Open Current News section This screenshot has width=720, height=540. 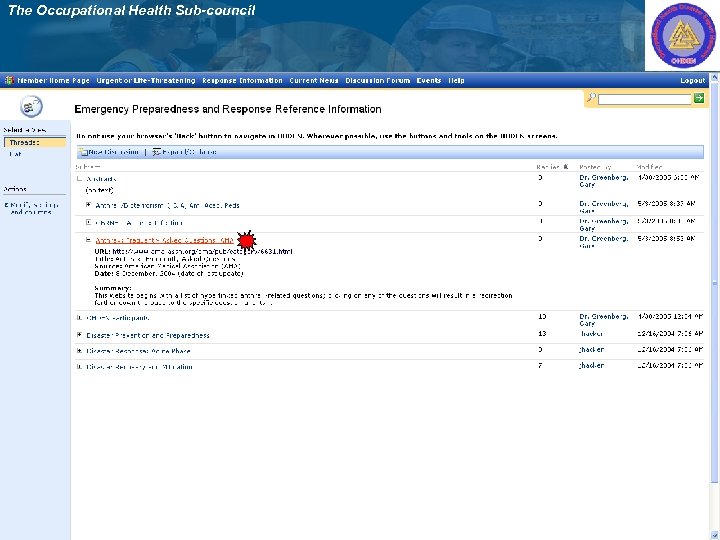[x=314, y=80]
